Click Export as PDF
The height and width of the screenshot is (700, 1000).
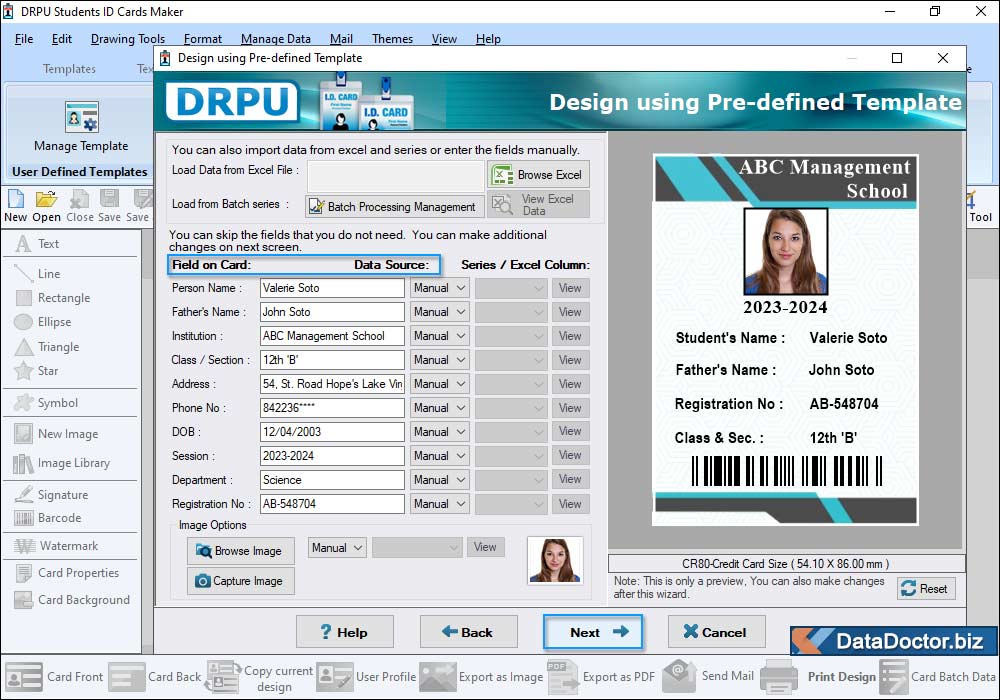(x=601, y=676)
